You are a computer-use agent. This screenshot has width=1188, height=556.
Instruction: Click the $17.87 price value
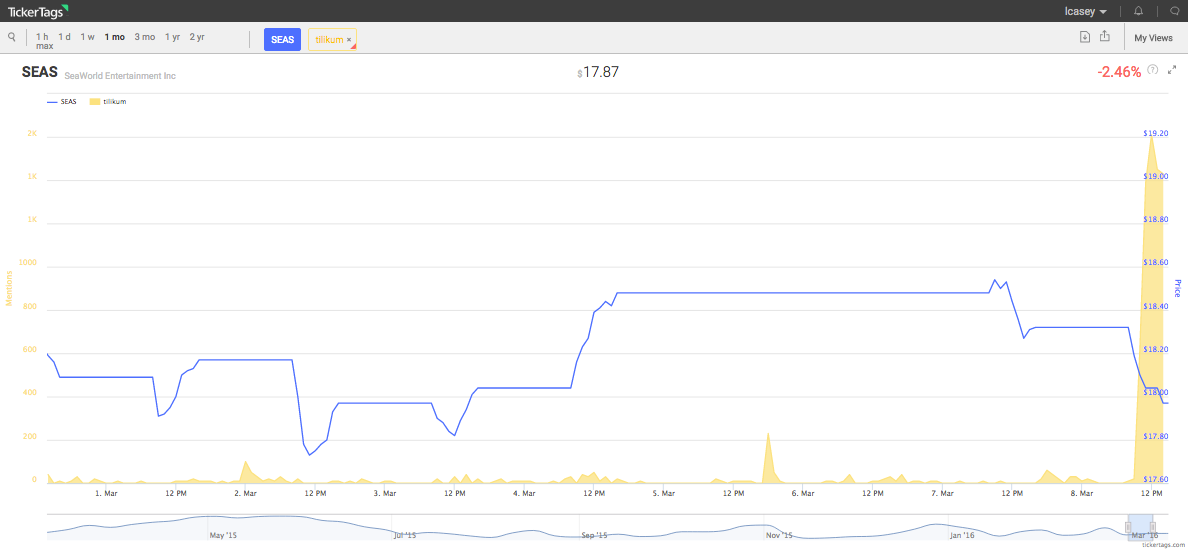tap(599, 73)
